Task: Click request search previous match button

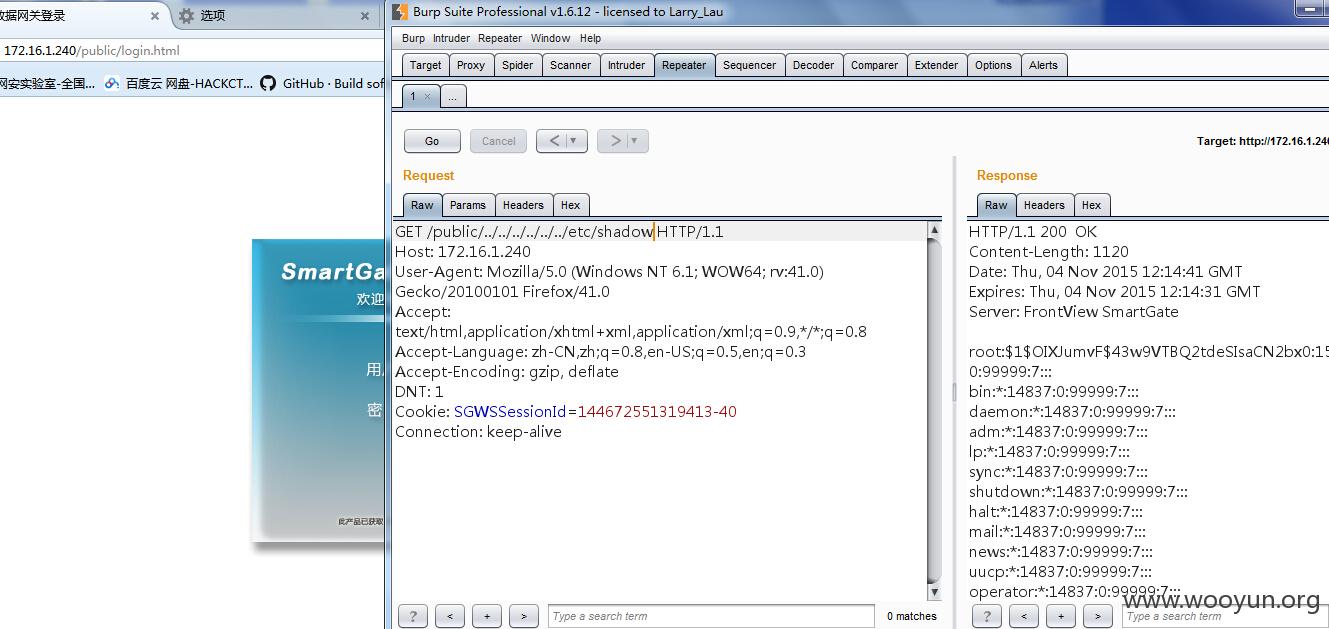Action: coord(450,616)
